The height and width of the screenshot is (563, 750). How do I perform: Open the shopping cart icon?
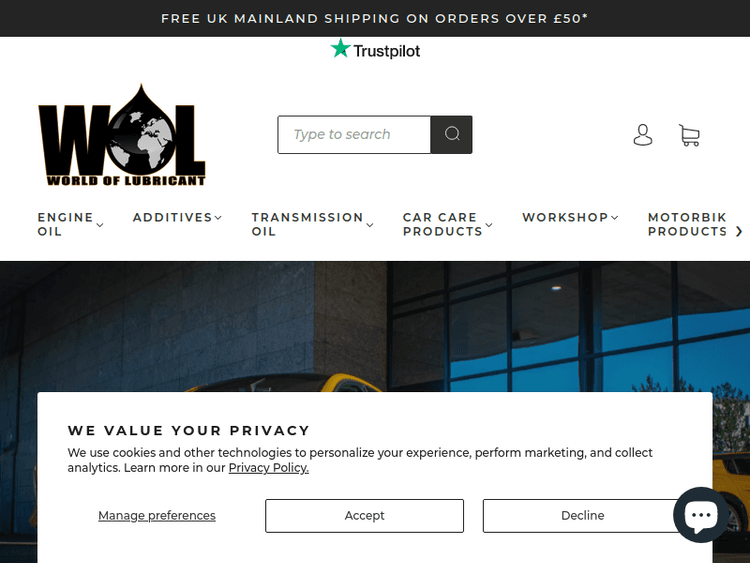(x=689, y=135)
